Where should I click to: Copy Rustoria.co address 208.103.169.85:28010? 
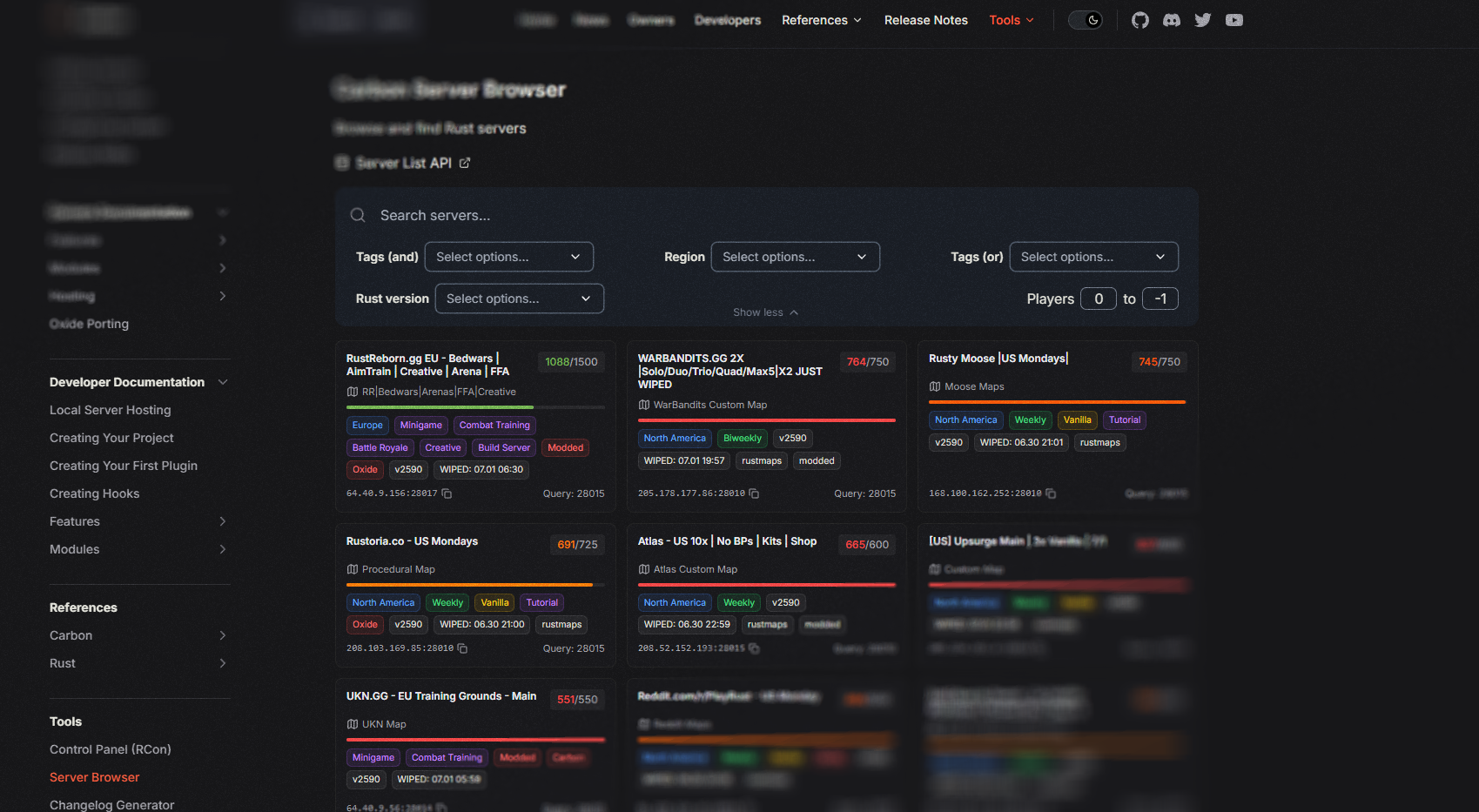[462, 648]
